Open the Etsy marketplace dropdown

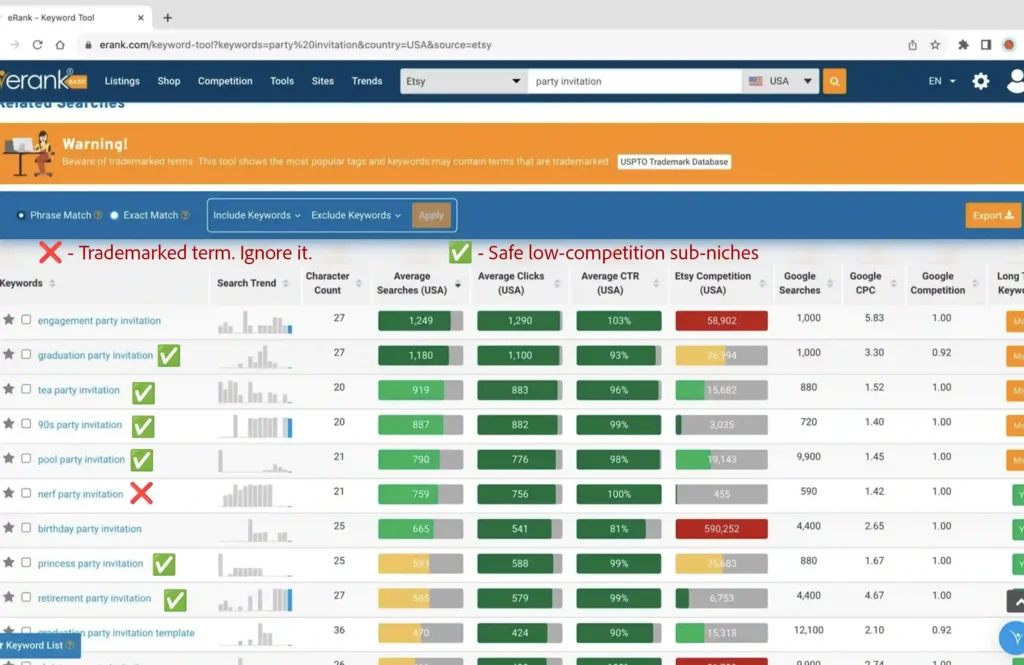(x=463, y=81)
